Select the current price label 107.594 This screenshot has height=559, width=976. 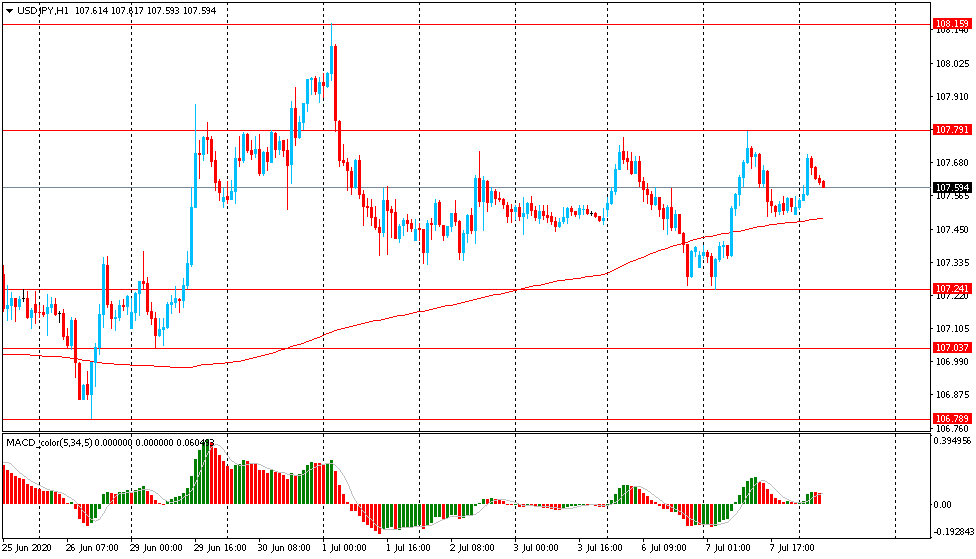point(952,187)
